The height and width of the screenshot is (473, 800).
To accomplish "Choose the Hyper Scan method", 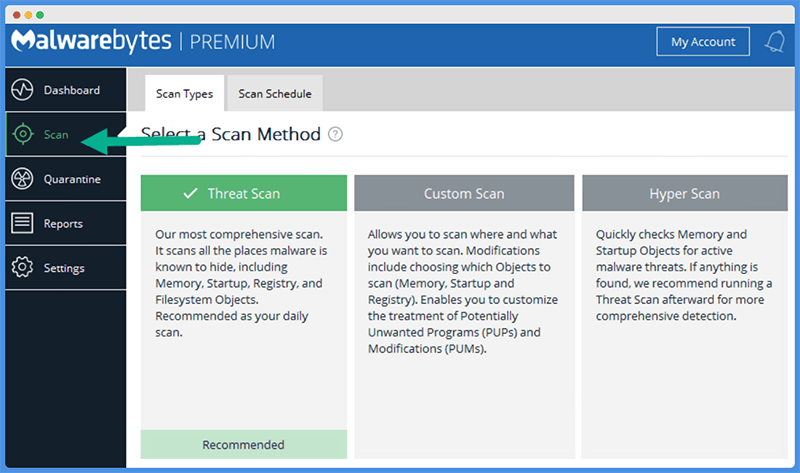I will (x=685, y=193).
